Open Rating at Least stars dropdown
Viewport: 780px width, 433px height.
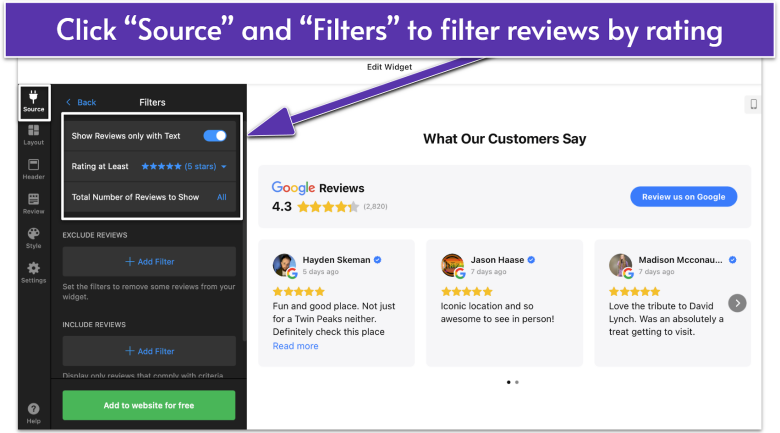click(x=184, y=166)
